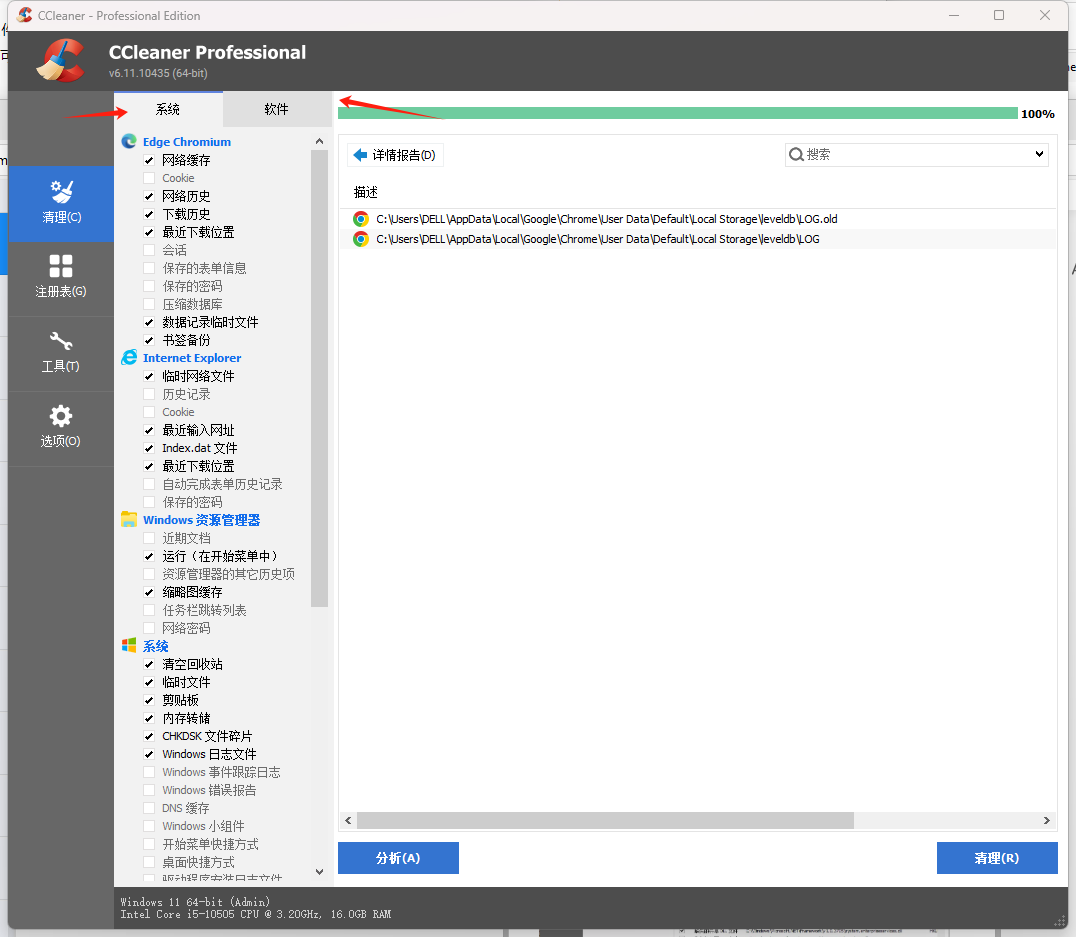Uncheck 缩略图缓存 under Windows 资源管理器
Image resolution: width=1076 pixels, height=937 pixels.
pyautogui.click(x=149, y=592)
